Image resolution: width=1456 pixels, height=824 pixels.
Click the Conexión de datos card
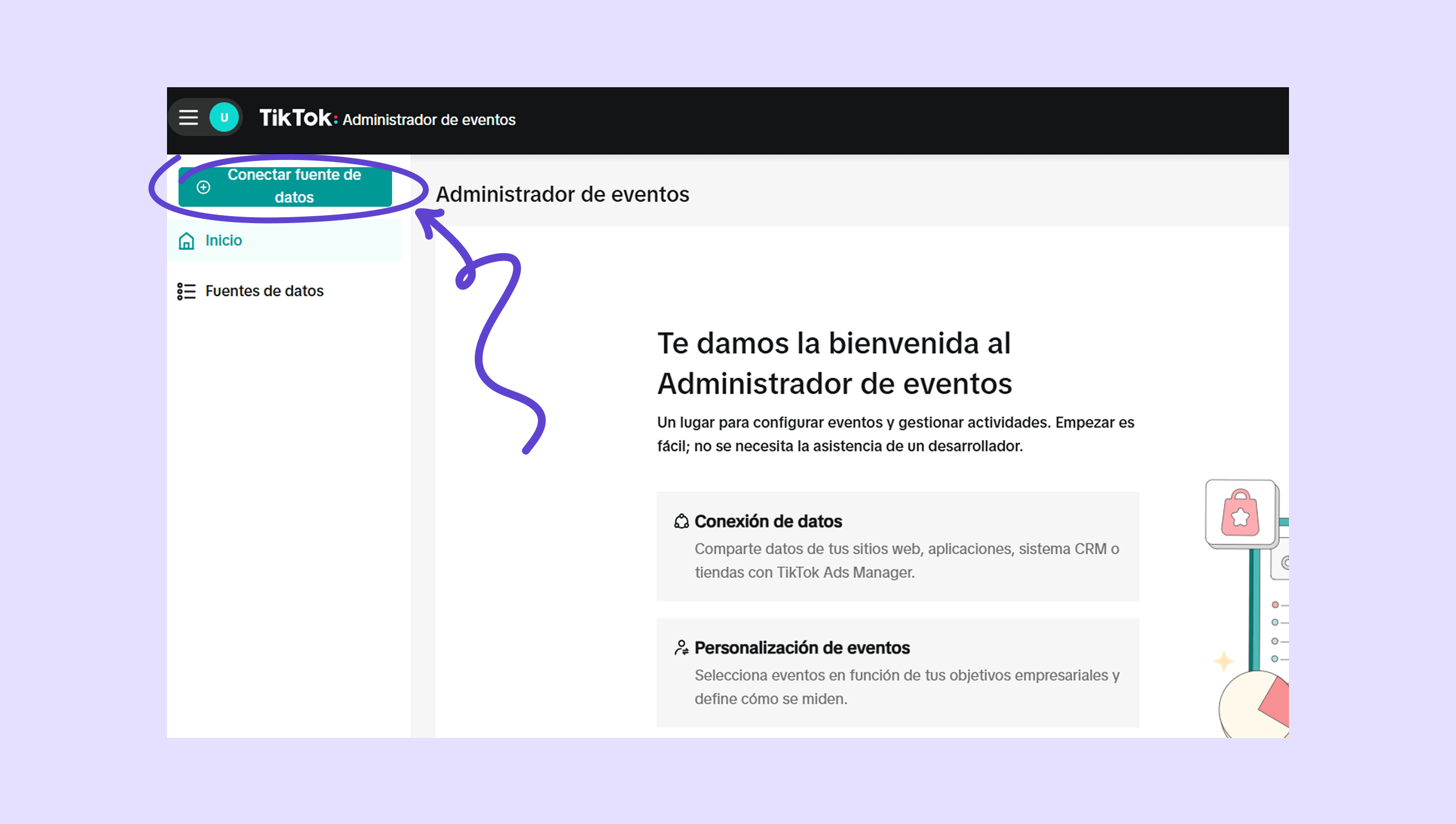(897, 546)
